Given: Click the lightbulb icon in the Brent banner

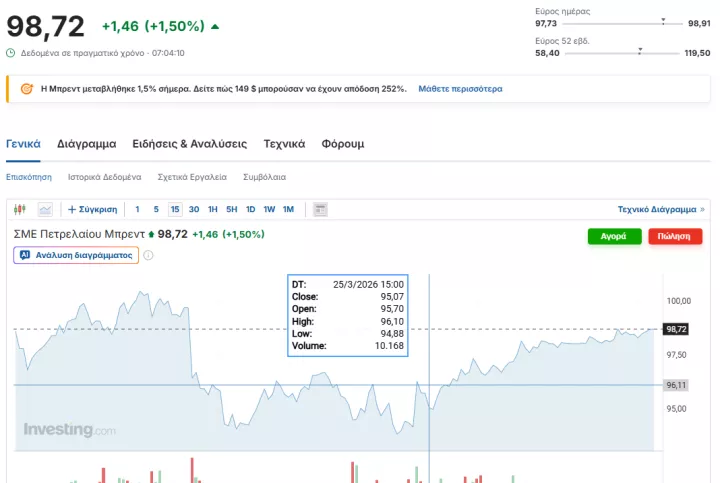Looking at the screenshot, I should click(x=26, y=89).
